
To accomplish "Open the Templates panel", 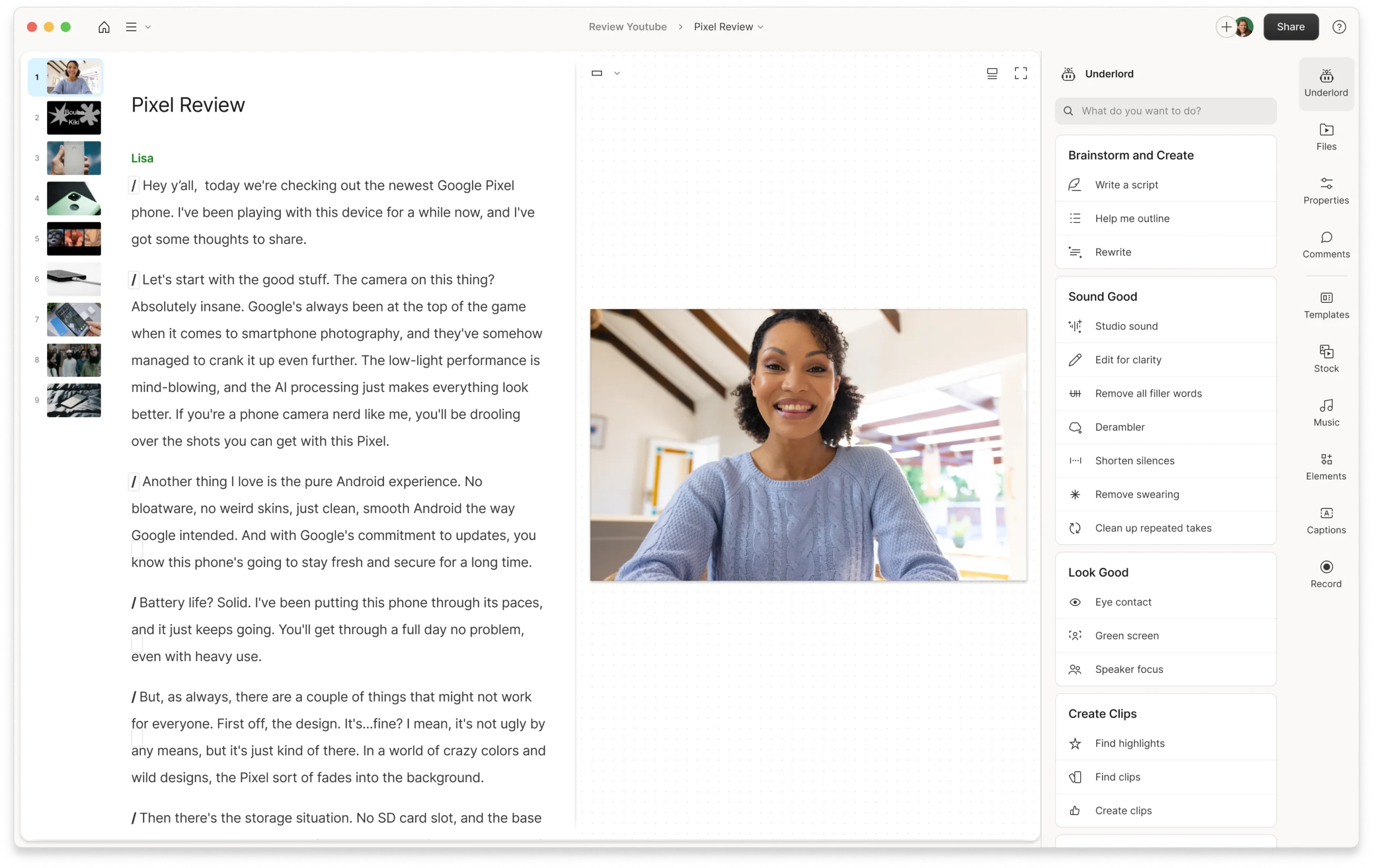I will click(1326, 305).
